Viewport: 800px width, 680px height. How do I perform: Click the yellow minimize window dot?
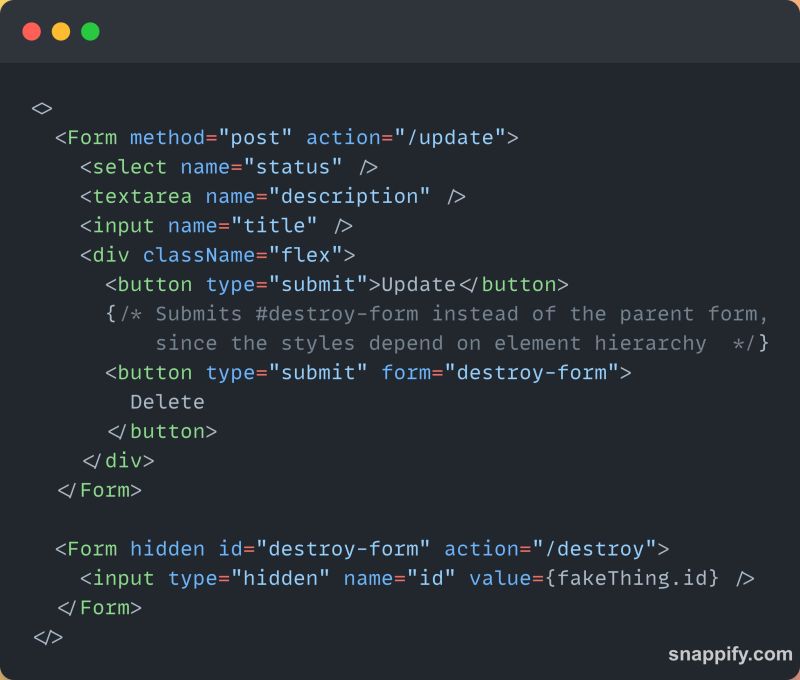click(61, 32)
